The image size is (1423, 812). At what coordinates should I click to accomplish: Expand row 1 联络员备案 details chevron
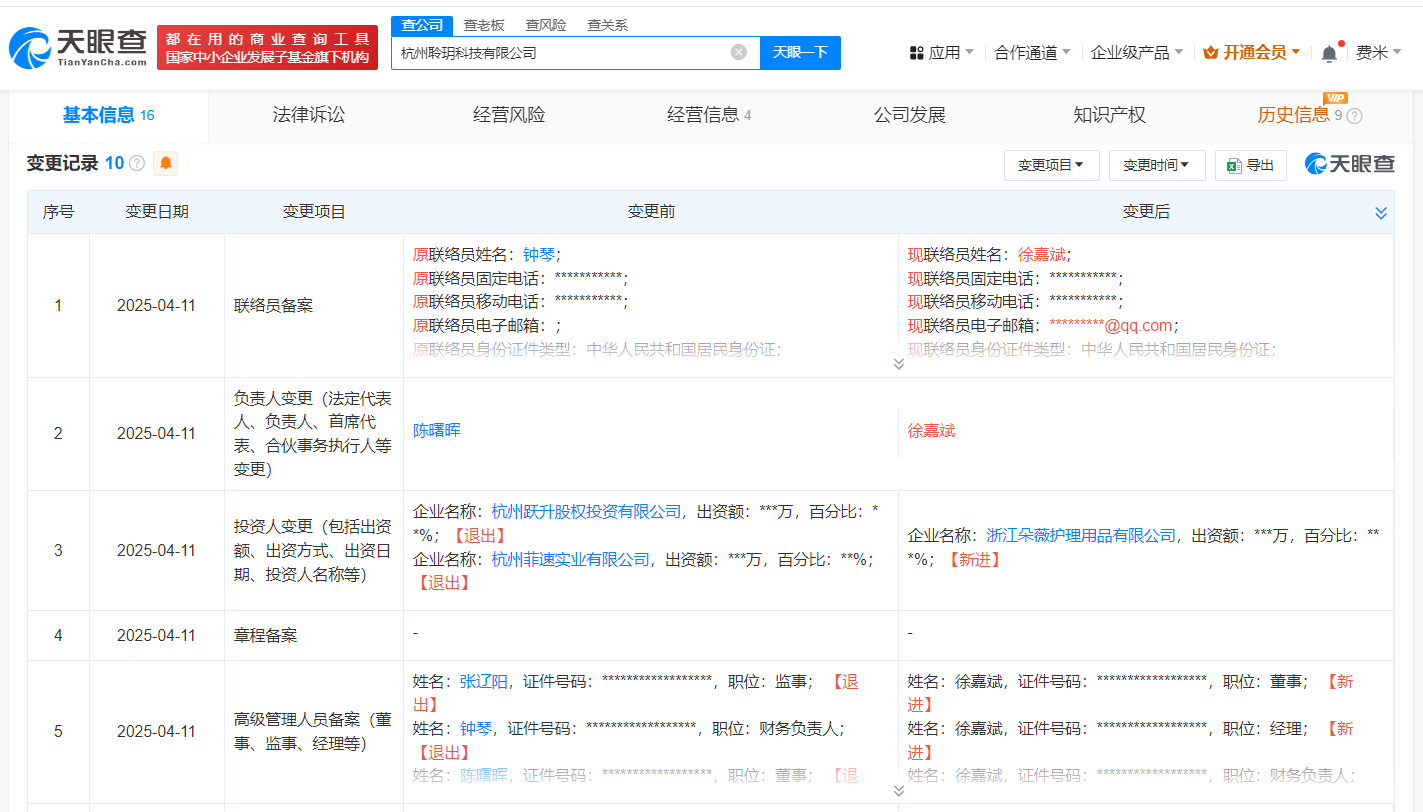(898, 364)
